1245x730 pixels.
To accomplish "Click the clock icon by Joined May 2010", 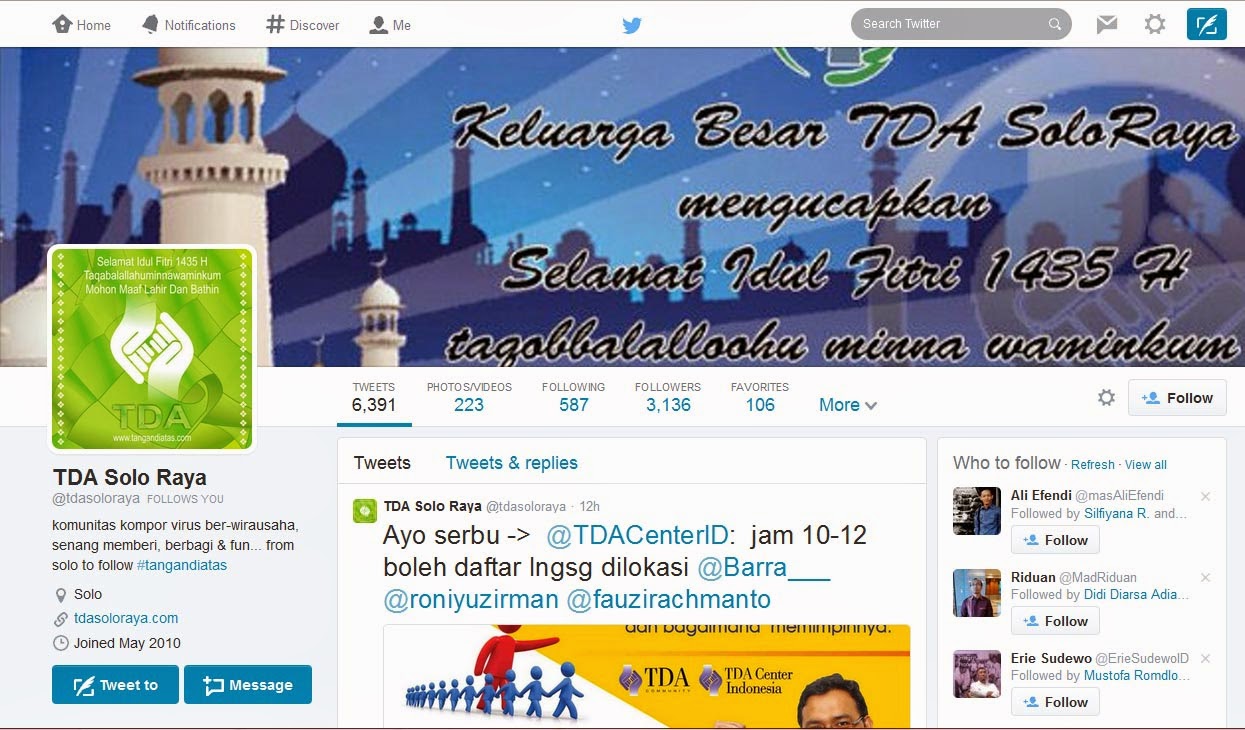I will click(x=60, y=643).
